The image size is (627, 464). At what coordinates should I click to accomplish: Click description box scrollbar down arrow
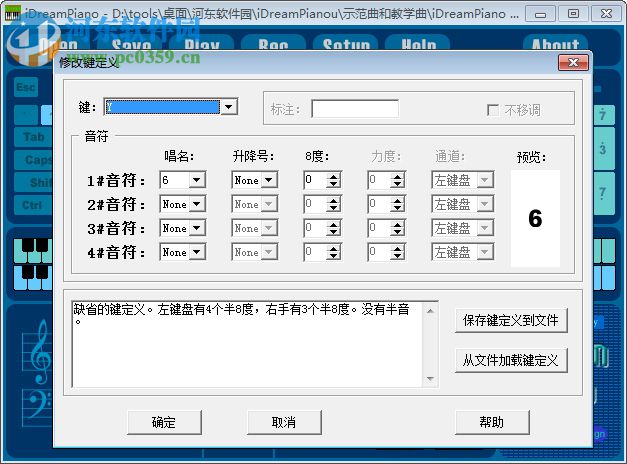pyautogui.click(x=430, y=378)
